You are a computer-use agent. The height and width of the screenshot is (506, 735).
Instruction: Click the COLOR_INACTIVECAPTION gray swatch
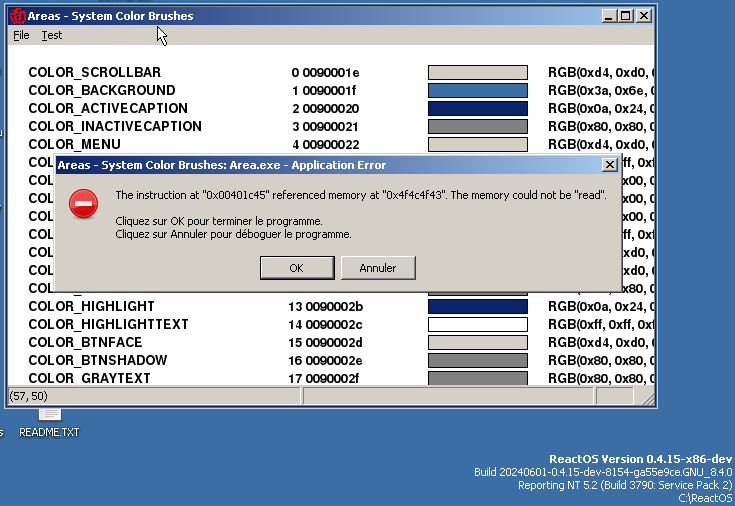pyautogui.click(x=478, y=126)
